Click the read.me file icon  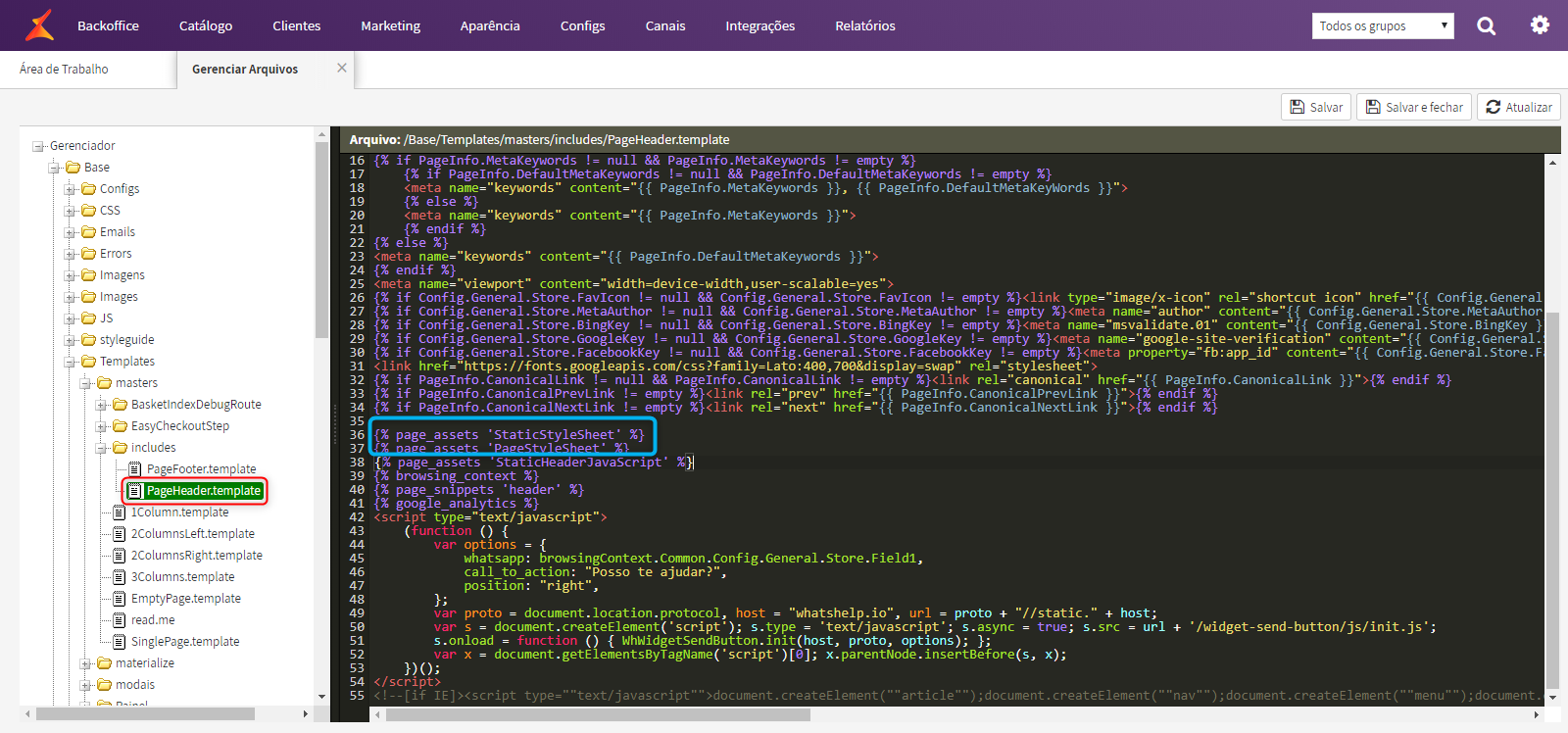[120, 620]
